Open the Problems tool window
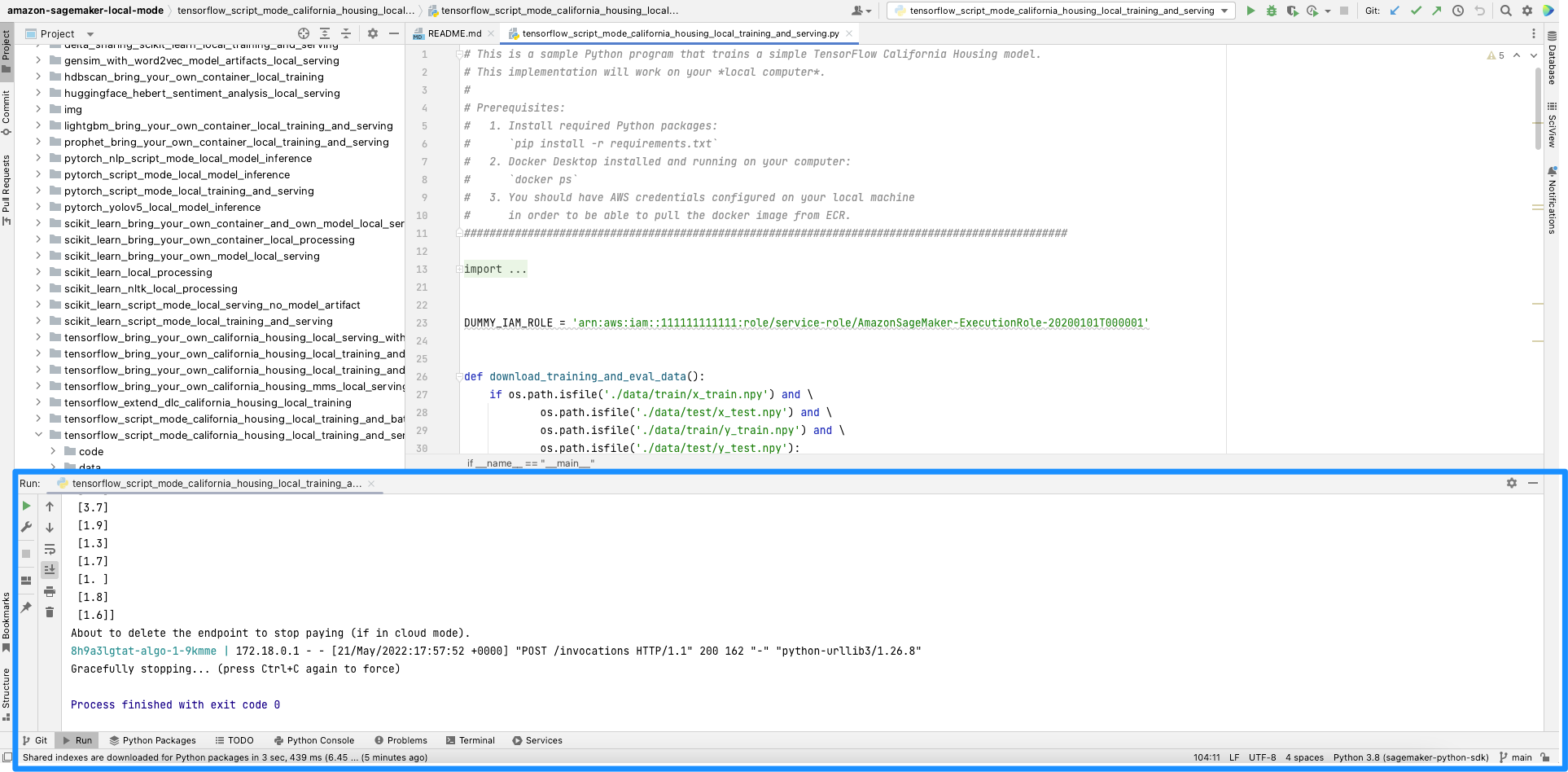This screenshot has height=772, width=1568. click(x=401, y=740)
